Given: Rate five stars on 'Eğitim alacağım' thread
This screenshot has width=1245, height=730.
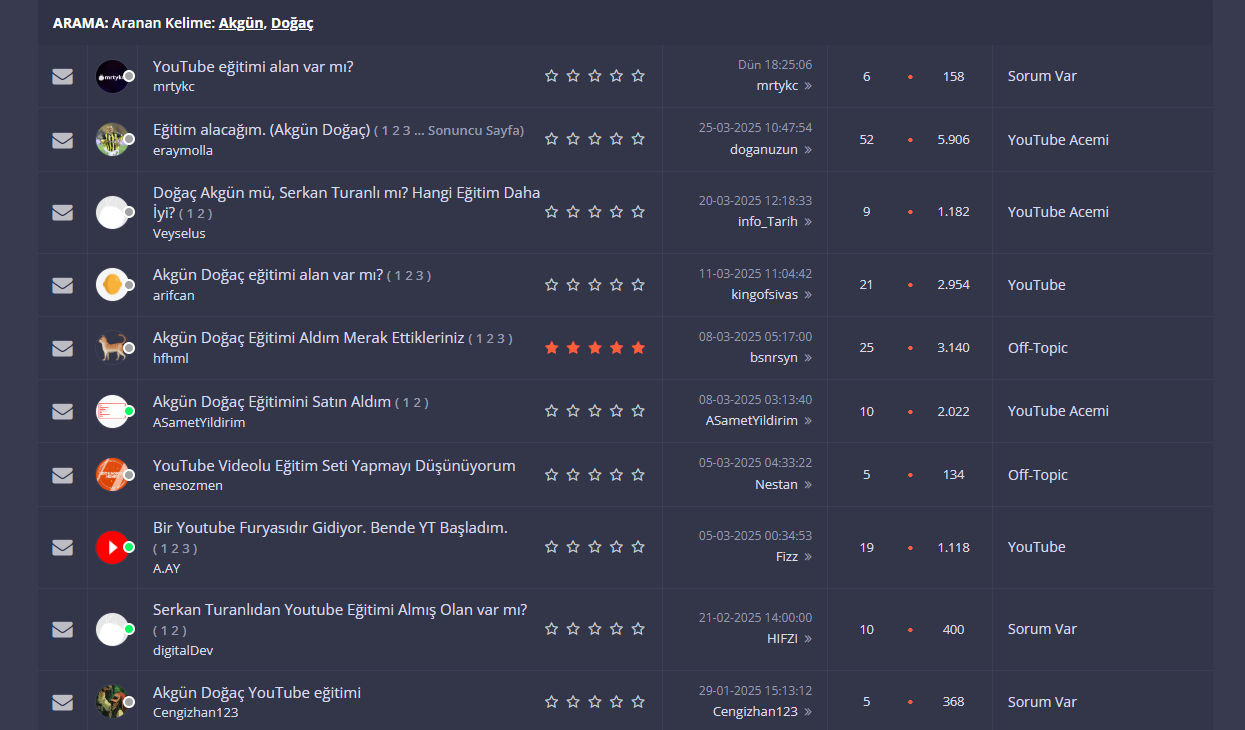Looking at the screenshot, I should [x=638, y=139].
